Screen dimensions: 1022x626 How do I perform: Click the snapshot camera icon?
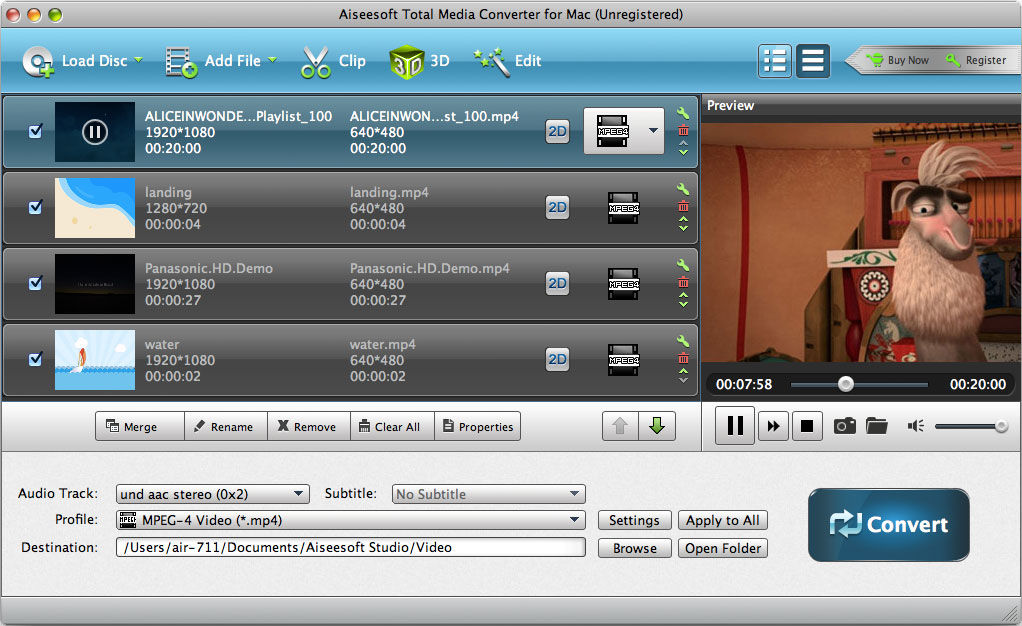[845, 426]
